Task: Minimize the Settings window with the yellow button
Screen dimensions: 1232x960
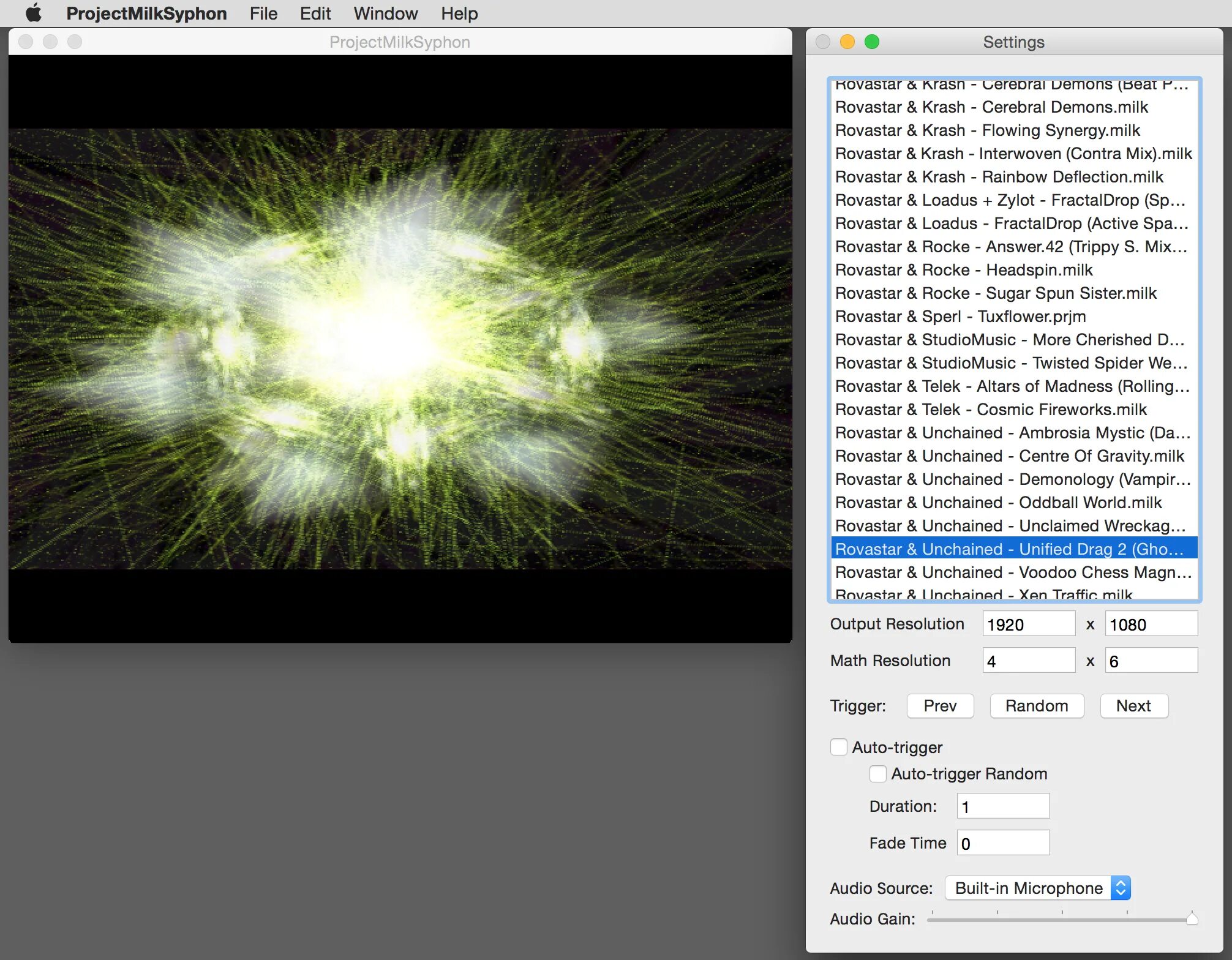Action: click(x=847, y=42)
